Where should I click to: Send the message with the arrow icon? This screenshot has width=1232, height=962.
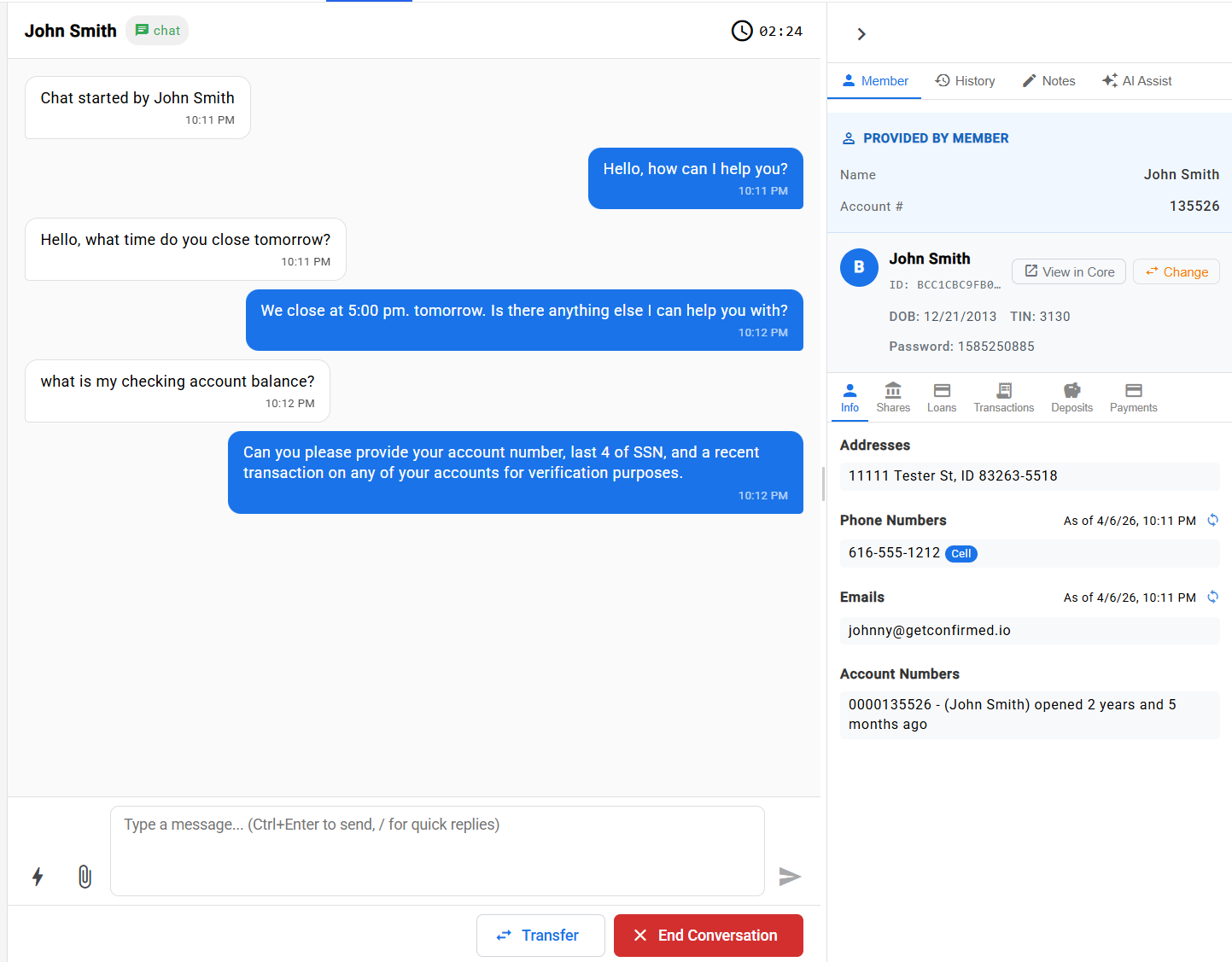[x=790, y=877]
